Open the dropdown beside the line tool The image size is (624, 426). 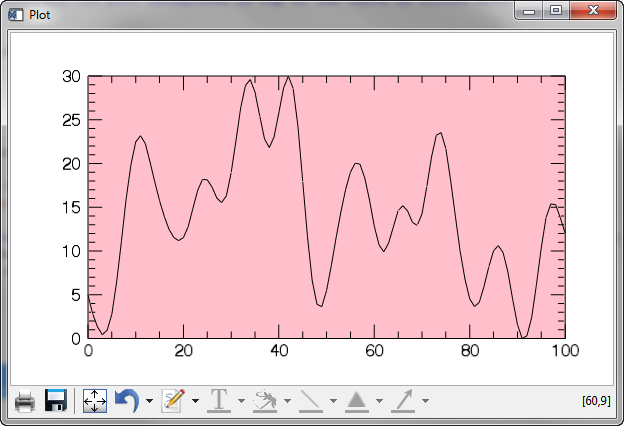pos(333,402)
